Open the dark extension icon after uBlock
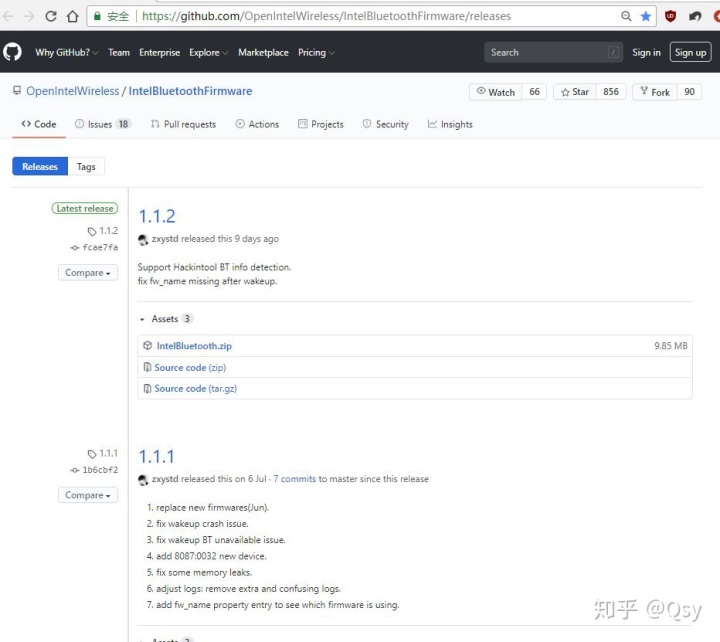This screenshot has height=642, width=720. [x=695, y=16]
